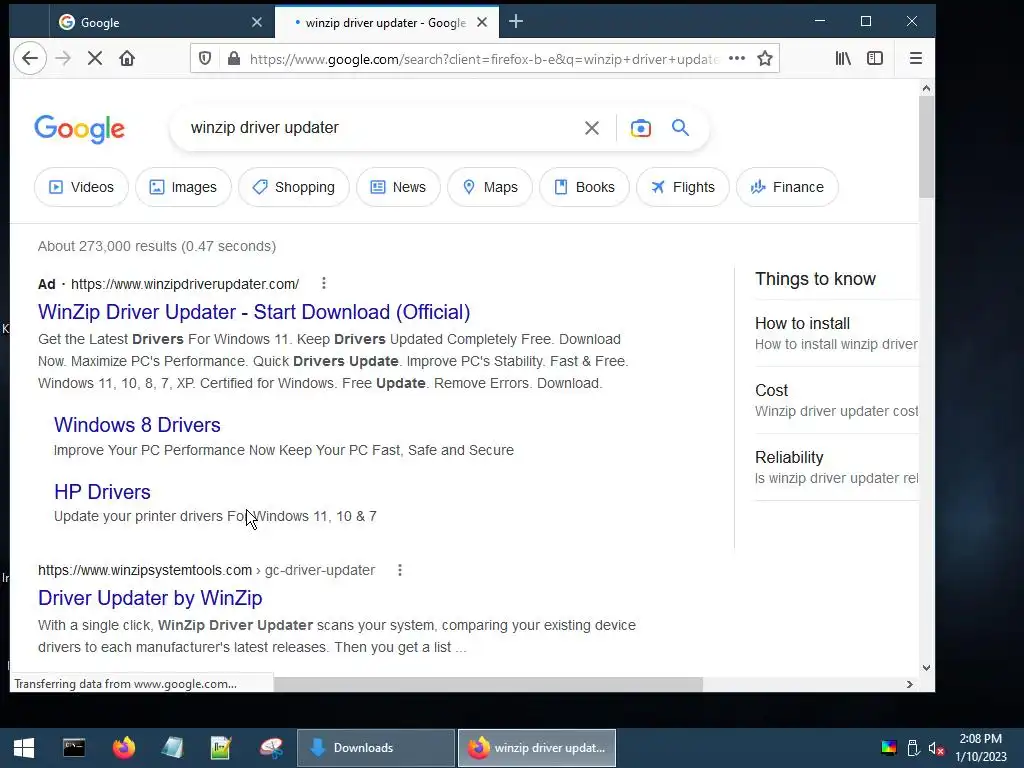This screenshot has height=768, width=1024.
Task: Open the Firefox home page
Action: click(127, 58)
